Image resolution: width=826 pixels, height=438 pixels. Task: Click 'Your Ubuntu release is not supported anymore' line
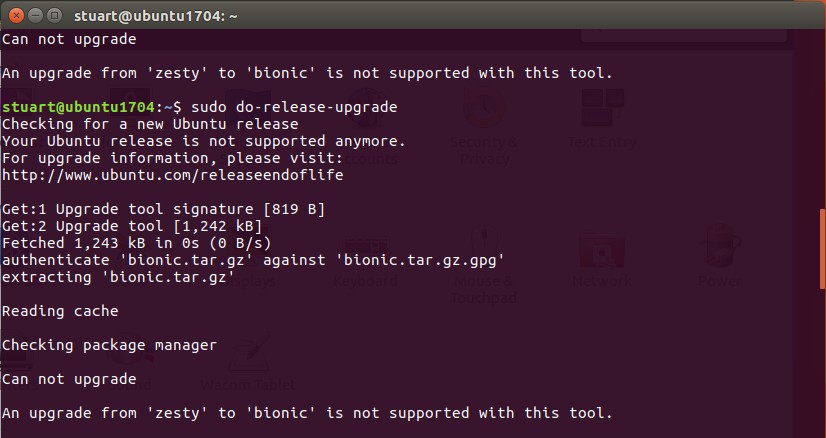(x=204, y=141)
